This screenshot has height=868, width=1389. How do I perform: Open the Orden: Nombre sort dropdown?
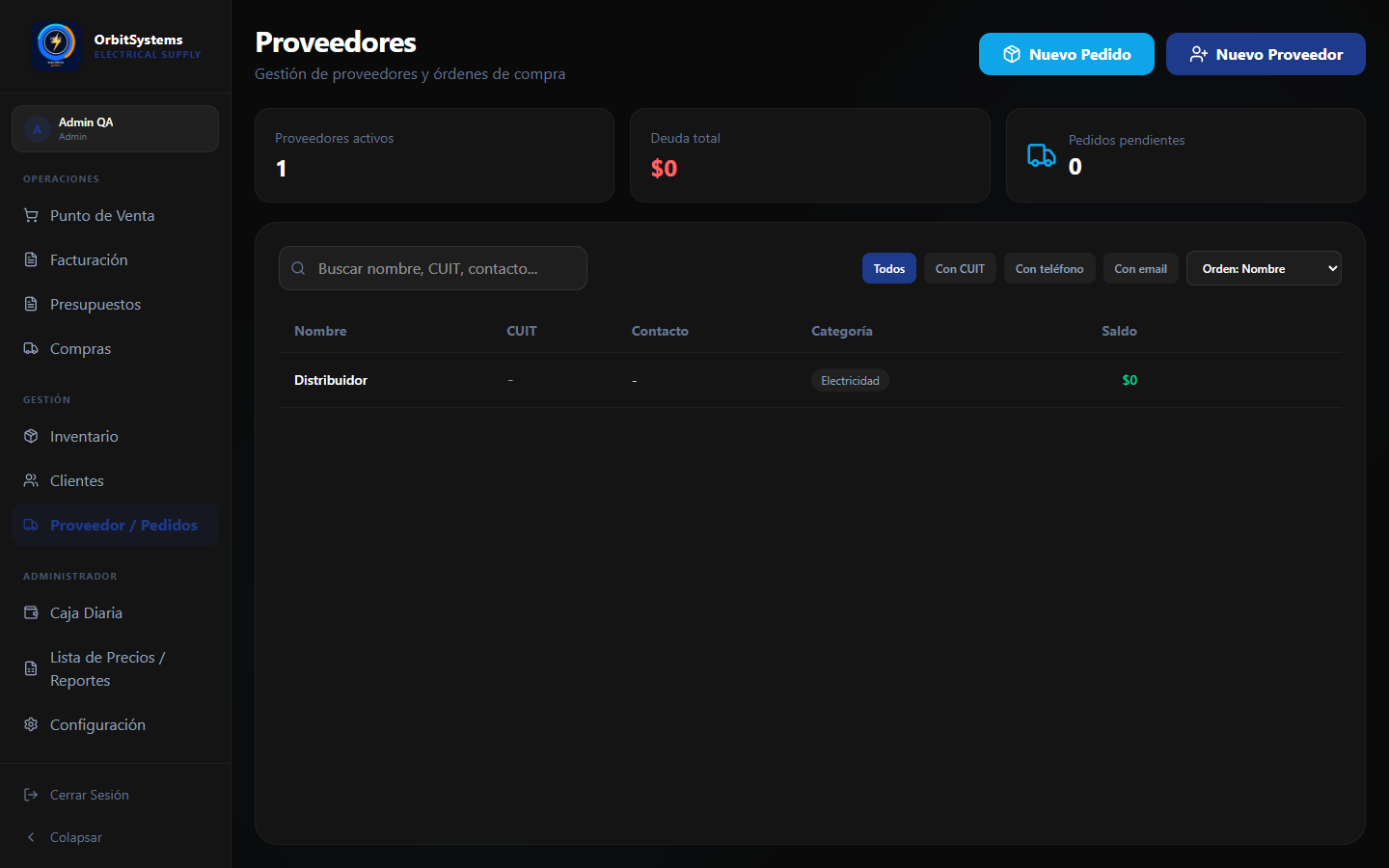click(x=1264, y=268)
